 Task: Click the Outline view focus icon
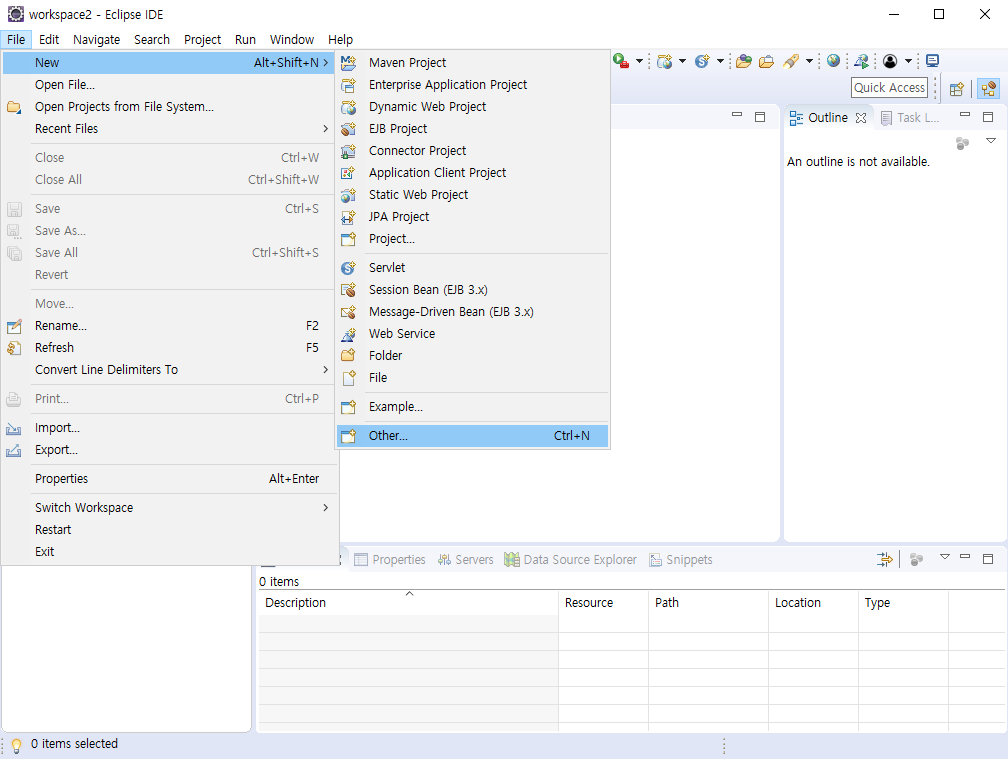[962, 143]
